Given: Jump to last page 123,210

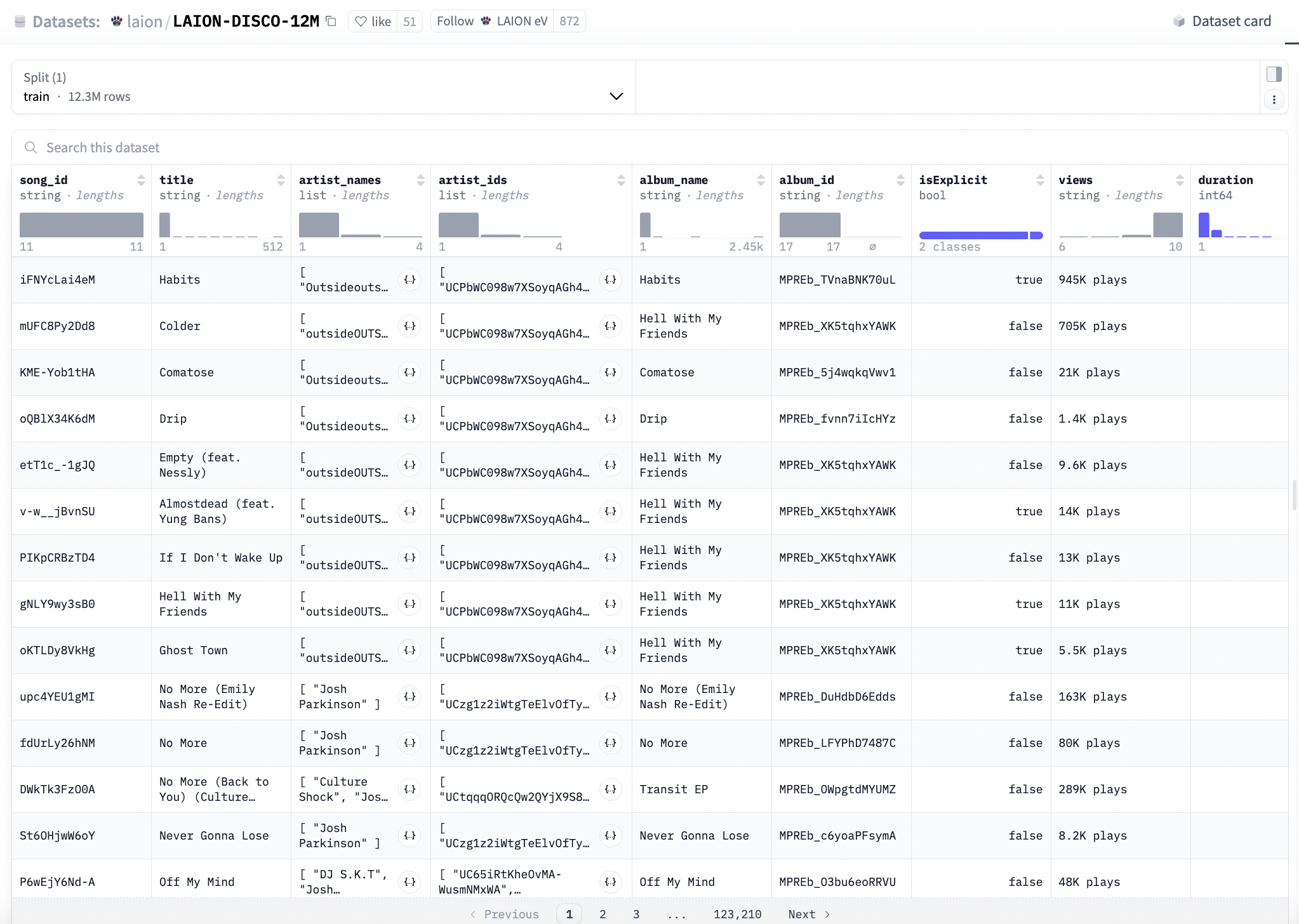Looking at the screenshot, I should coord(737,914).
